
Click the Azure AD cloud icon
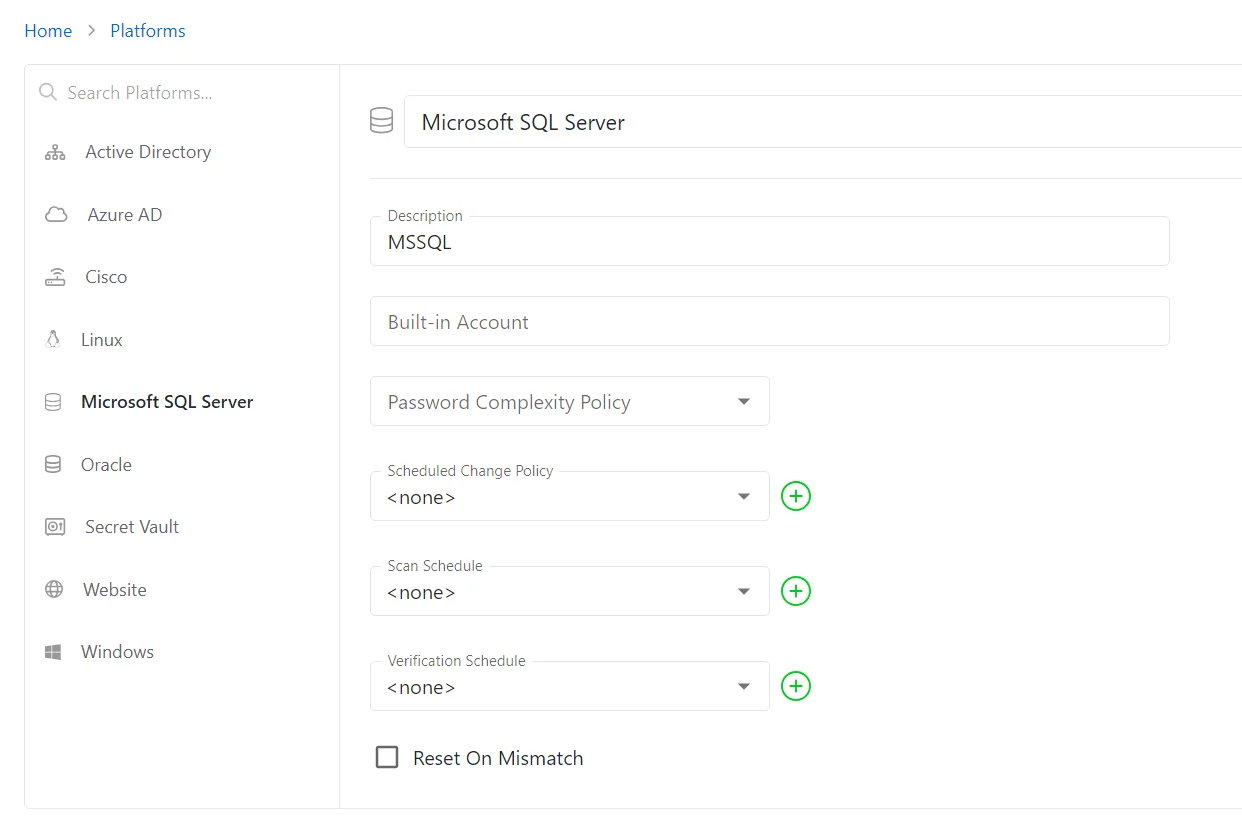pos(56,215)
